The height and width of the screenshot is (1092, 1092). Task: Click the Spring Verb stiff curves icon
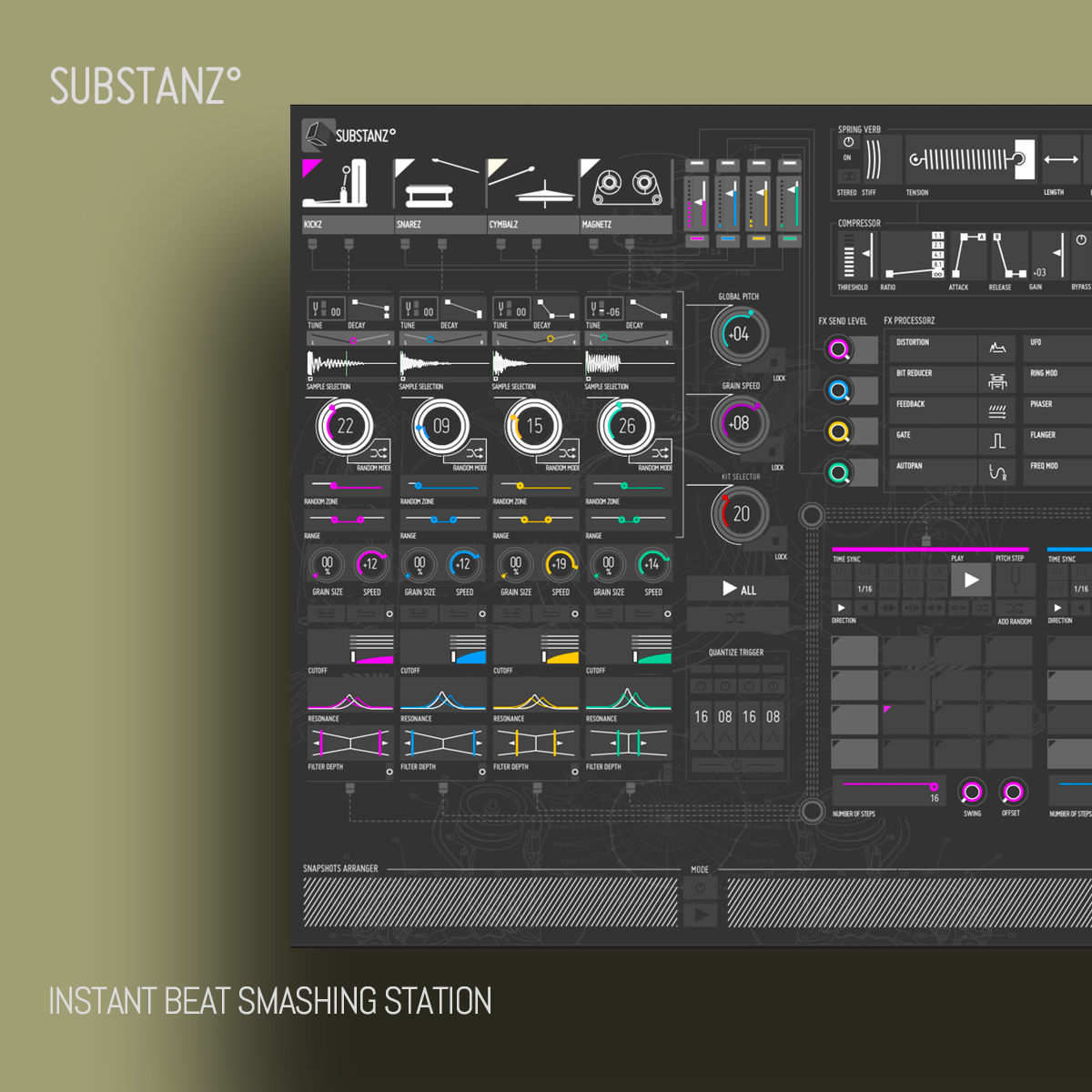[x=873, y=160]
